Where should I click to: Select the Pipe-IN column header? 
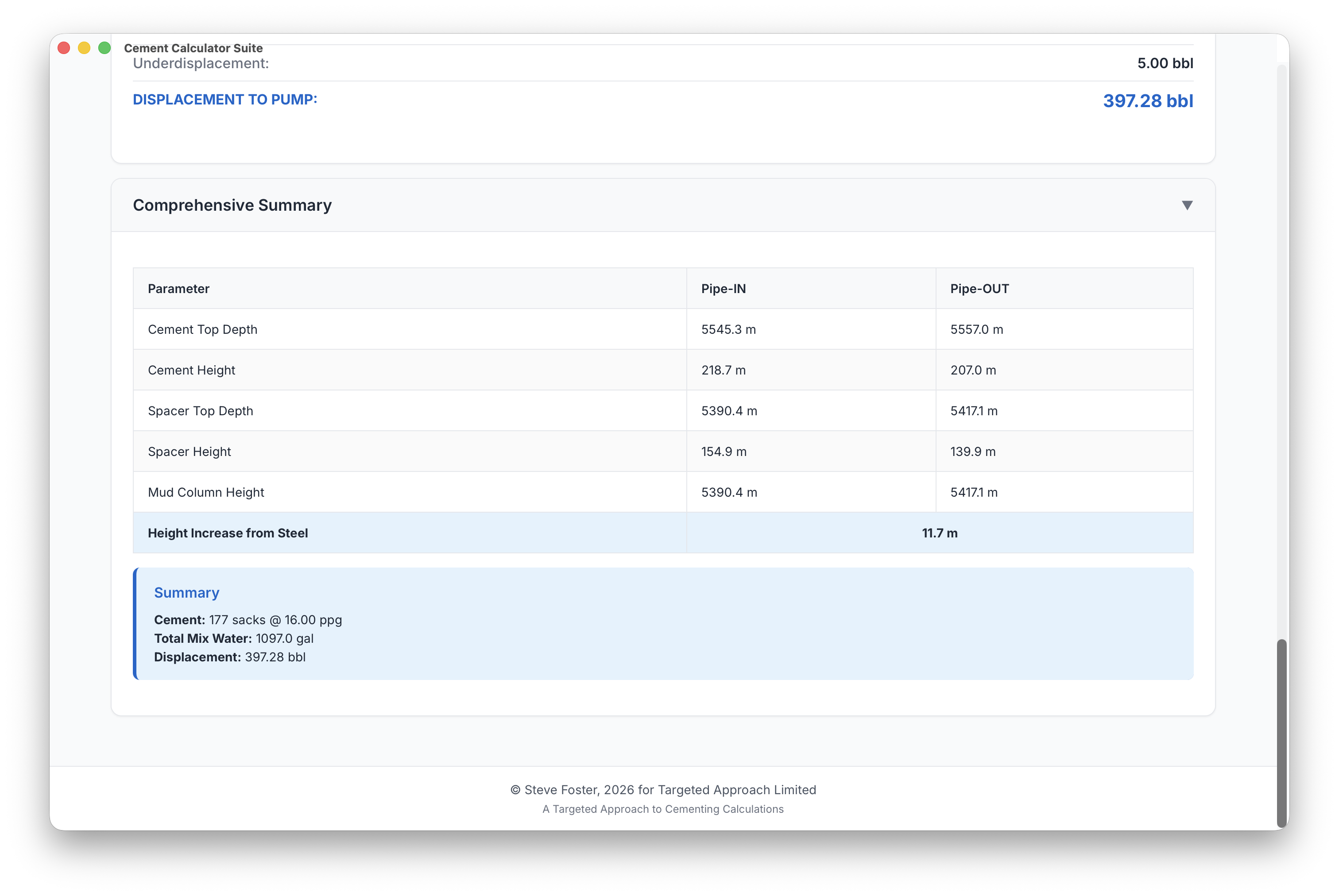(723, 289)
